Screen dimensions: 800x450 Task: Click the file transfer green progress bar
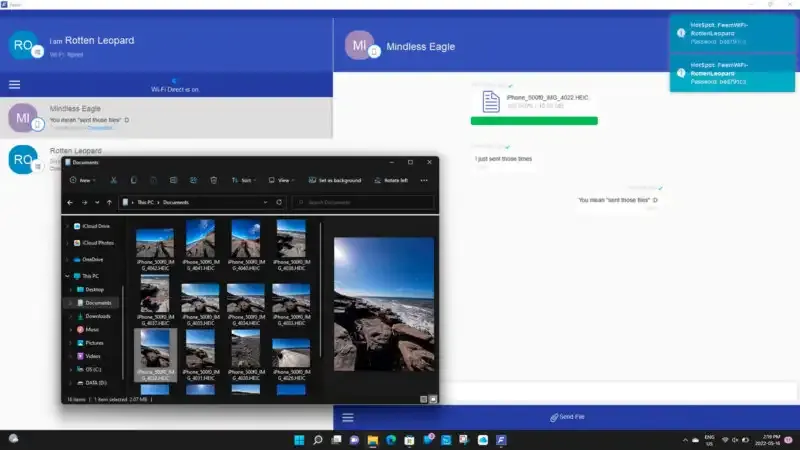pos(534,121)
